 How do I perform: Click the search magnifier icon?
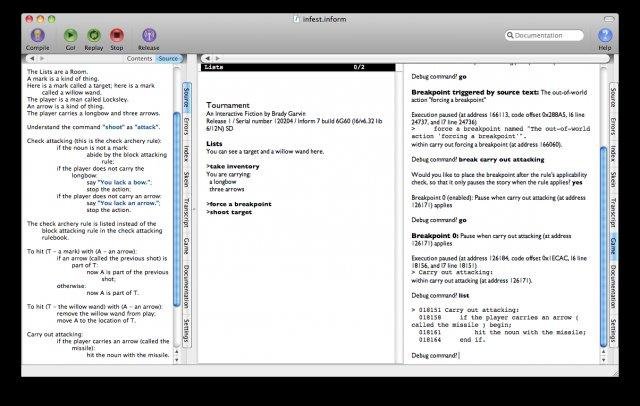pos(510,35)
